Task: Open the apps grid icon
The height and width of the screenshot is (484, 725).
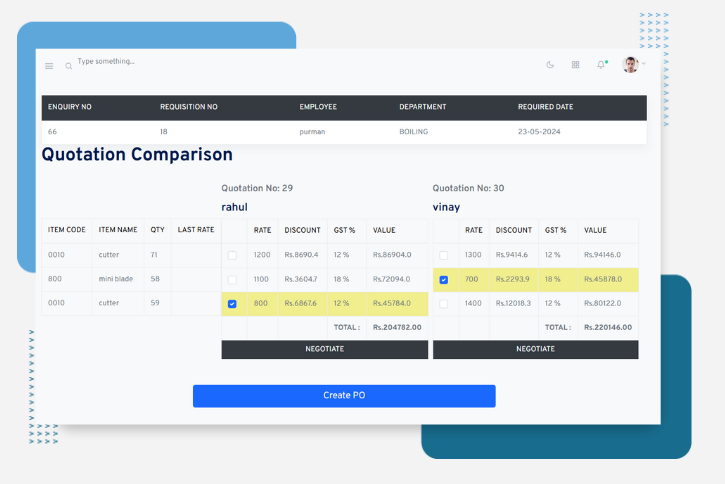Action: 575,65
